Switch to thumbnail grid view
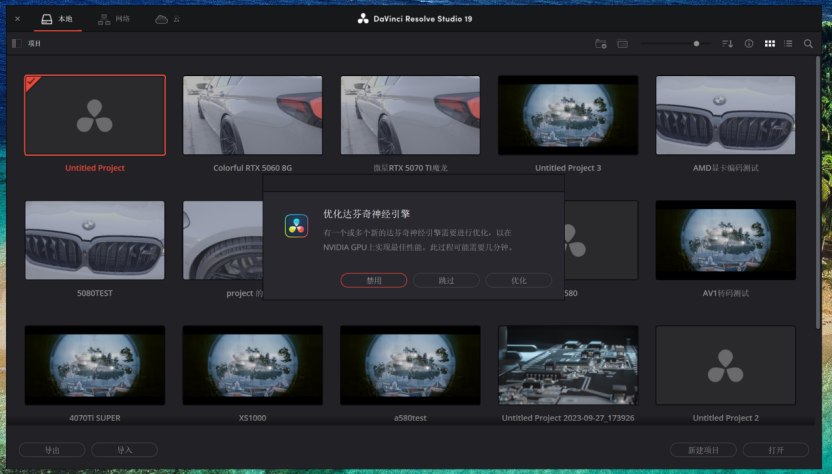The height and width of the screenshot is (474, 832). tap(769, 44)
